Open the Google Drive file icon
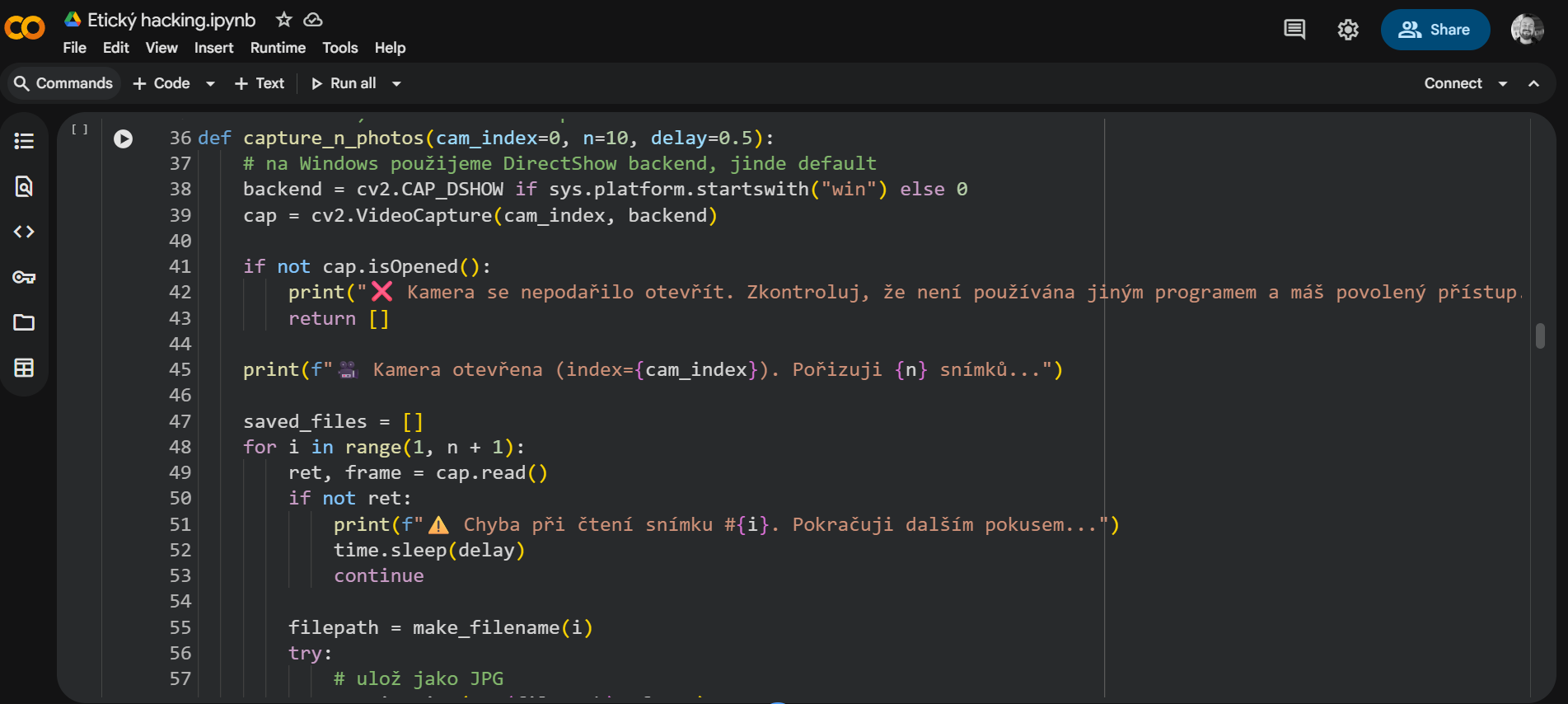 [x=73, y=19]
